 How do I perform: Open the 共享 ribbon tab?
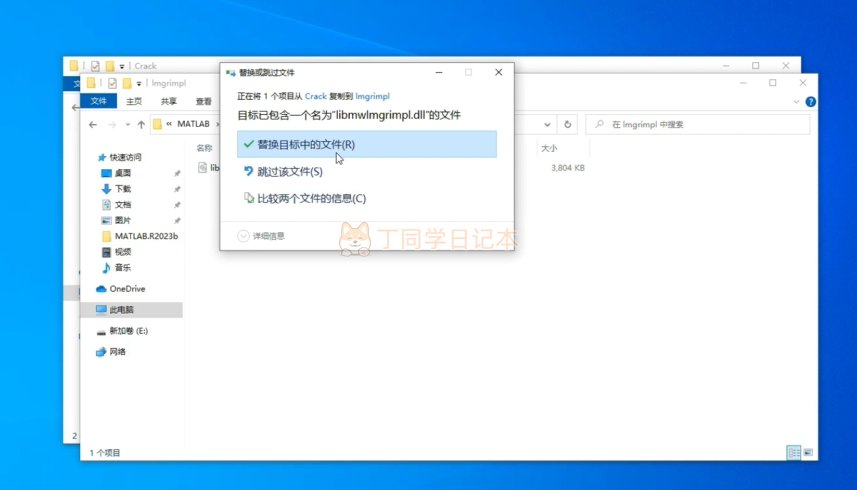click(x=169, y=102)
